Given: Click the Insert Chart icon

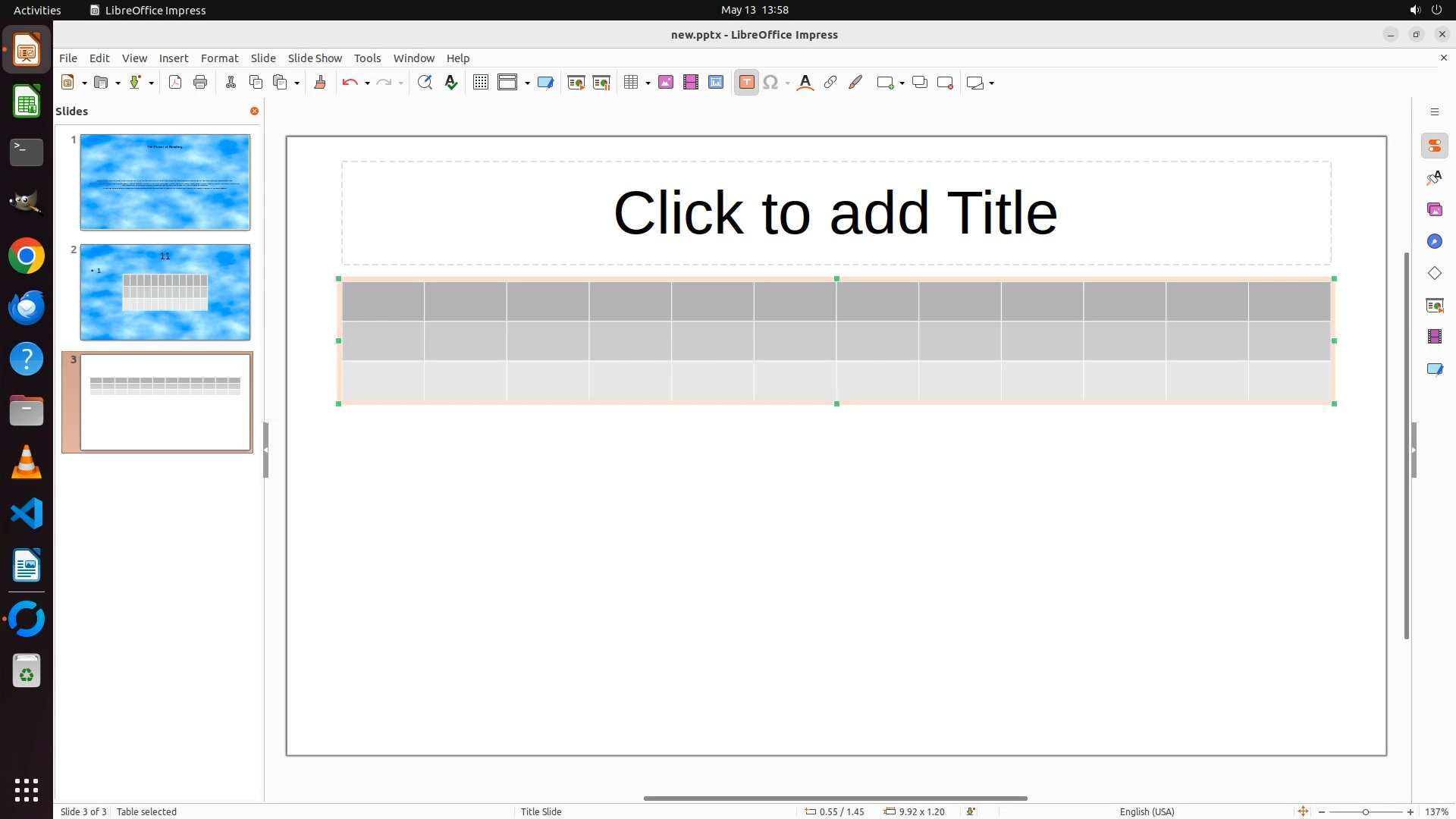Looking at the screenshot, I should coord(716,83).
